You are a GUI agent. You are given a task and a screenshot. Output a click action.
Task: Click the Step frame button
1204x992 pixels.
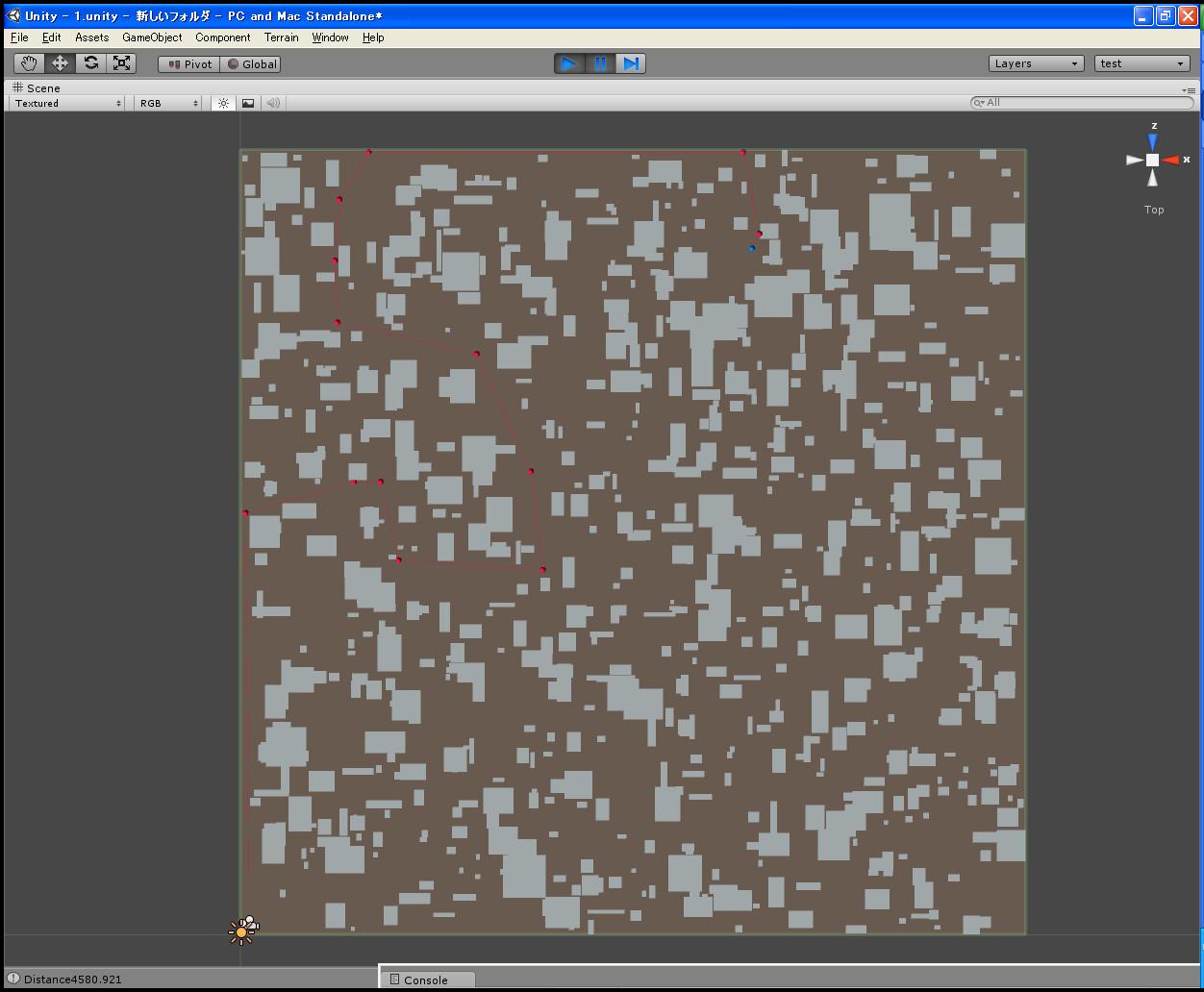631,63
